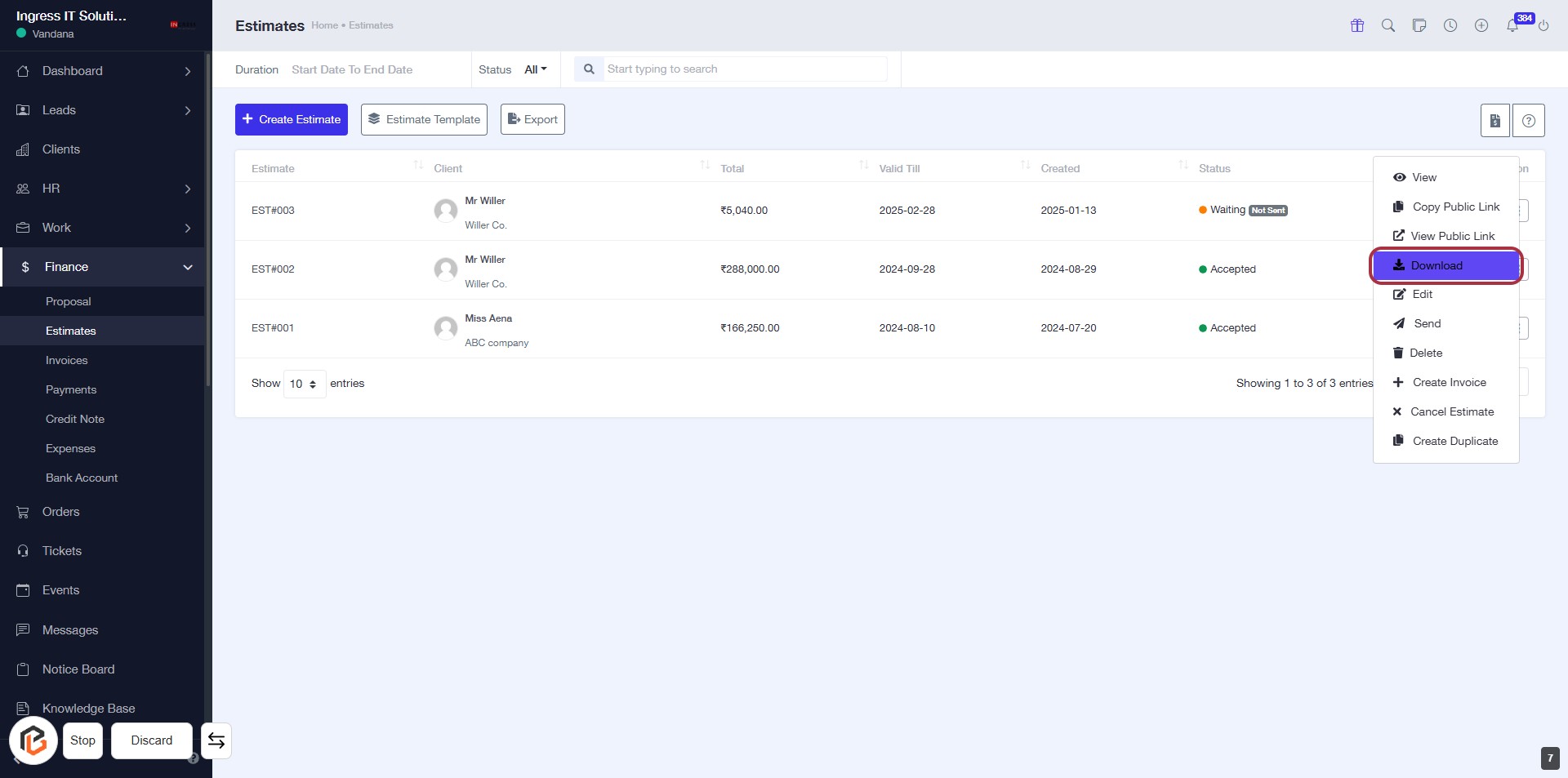Choose Create Duplicate in action menu

[x=1454, y=441]
